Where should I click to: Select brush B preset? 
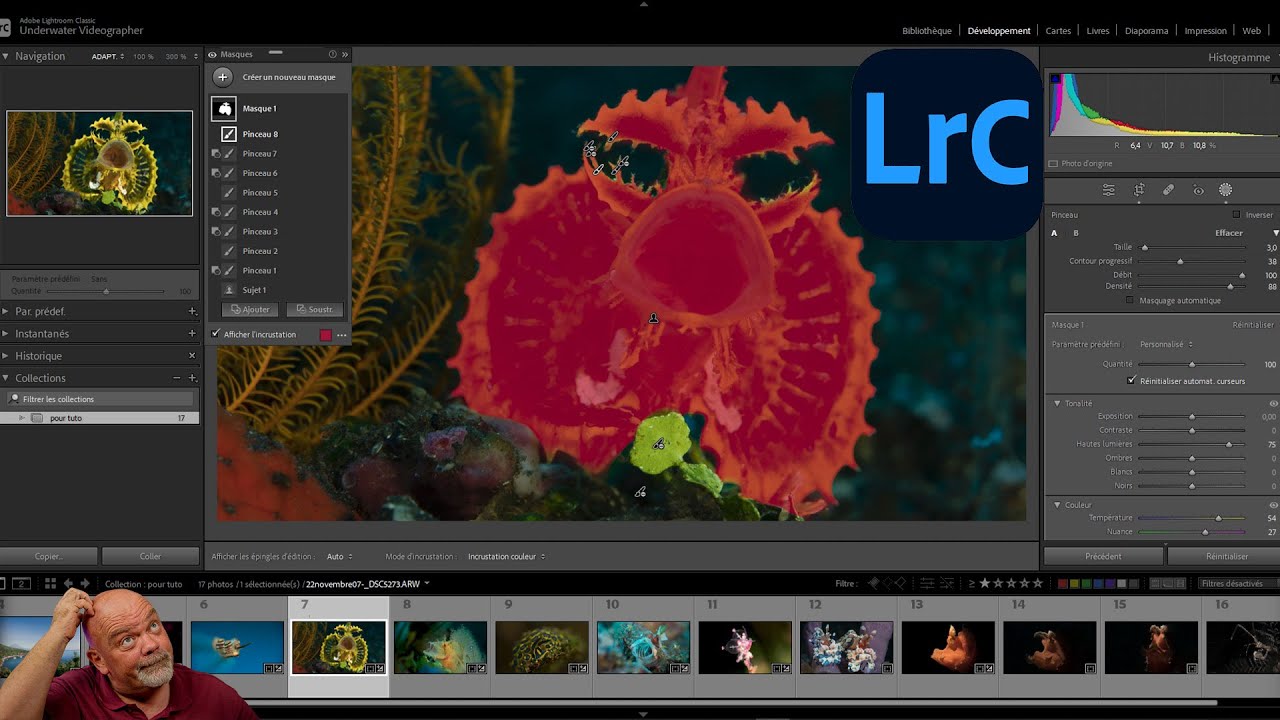[x=1076, y=233]
